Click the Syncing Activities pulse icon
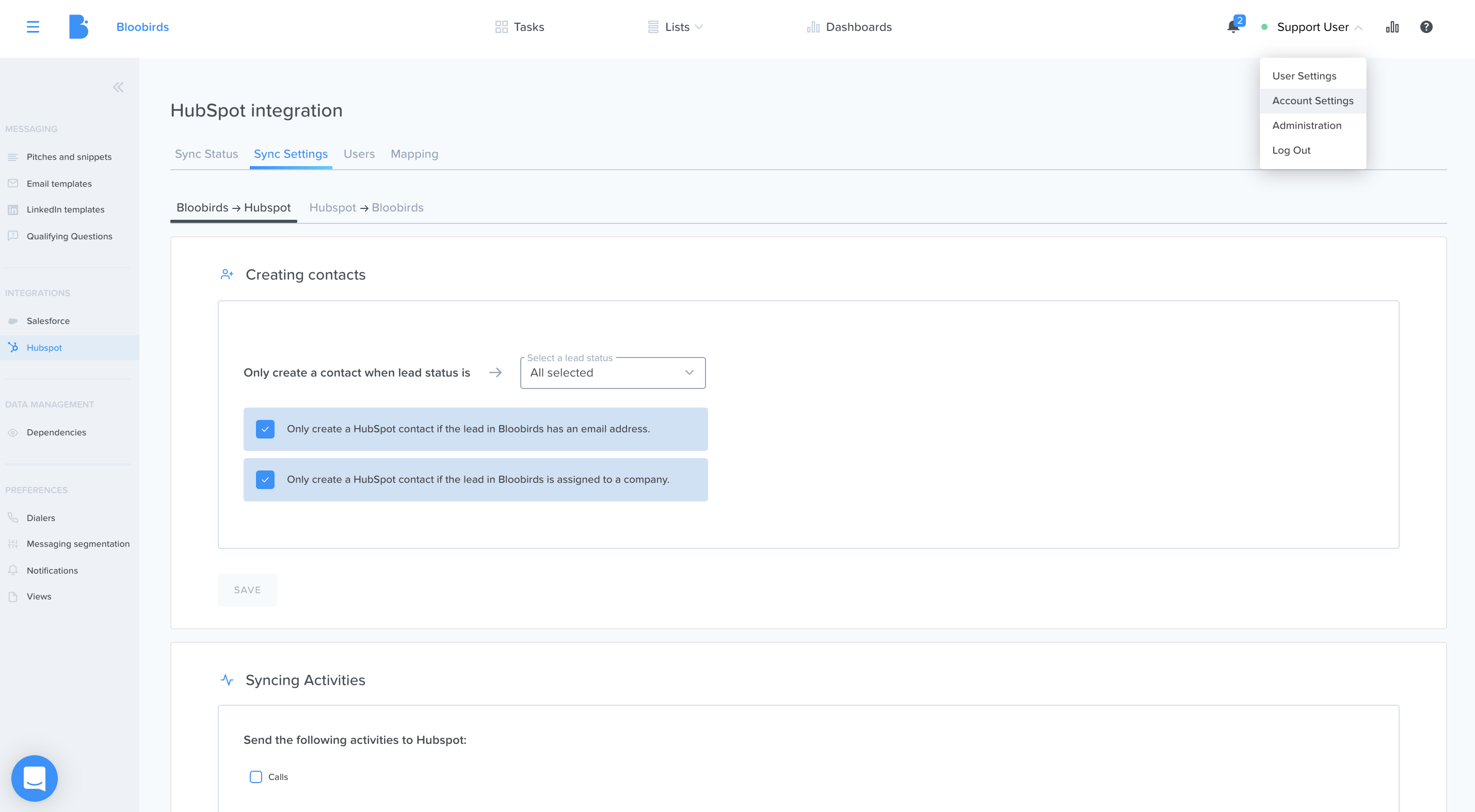The width and height of the screenshot is (1475, 812). pyautogui.click(x=227, y=680)
